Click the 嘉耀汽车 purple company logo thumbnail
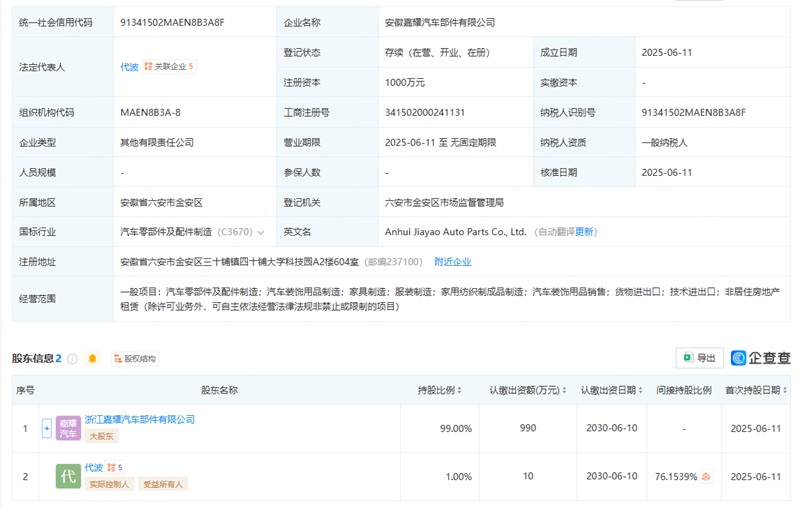This screenshot has height=508, width=800. (68, 428)
